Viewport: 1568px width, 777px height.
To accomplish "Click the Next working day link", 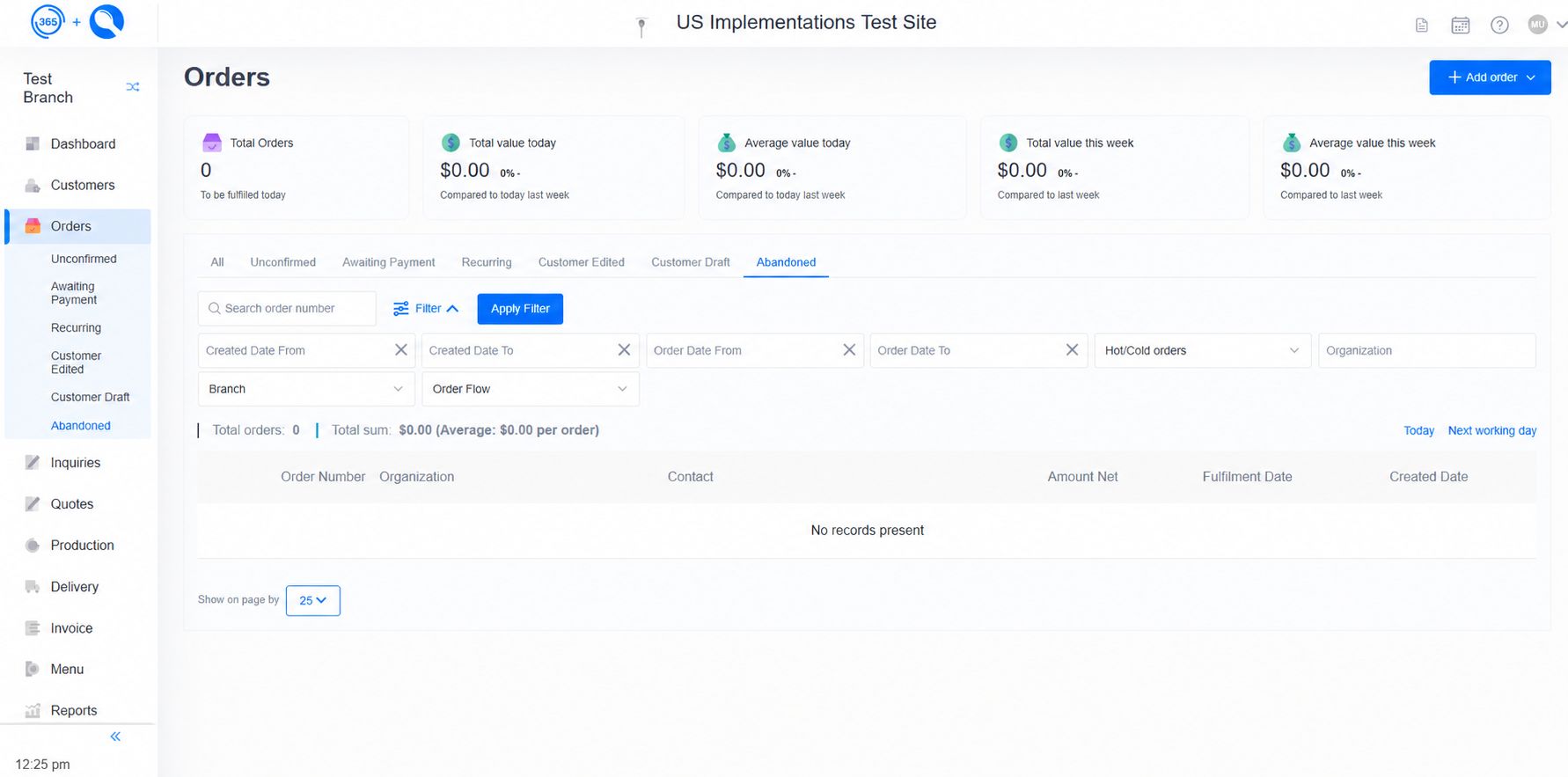I will pyautogui.click(x=1492, y=430).
